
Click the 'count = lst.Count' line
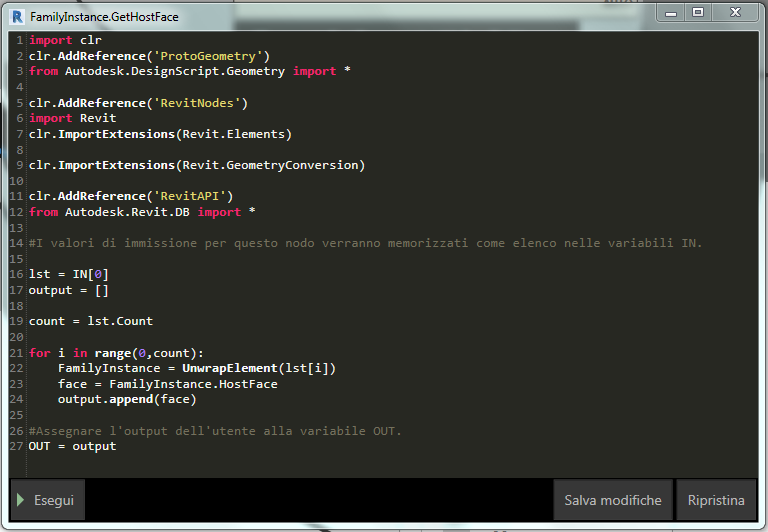[90, 321]
